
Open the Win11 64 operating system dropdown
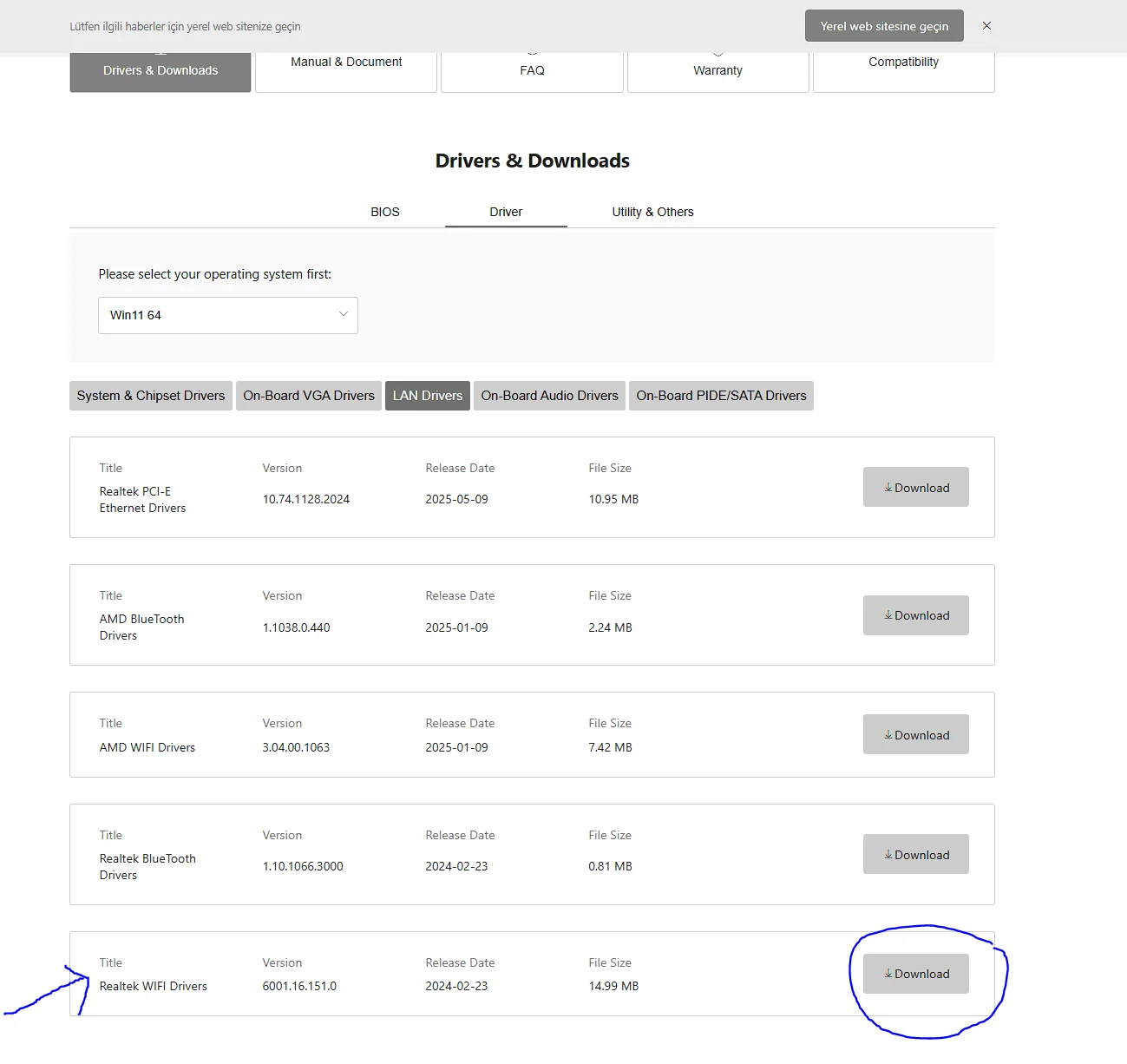tap(228, 316)
